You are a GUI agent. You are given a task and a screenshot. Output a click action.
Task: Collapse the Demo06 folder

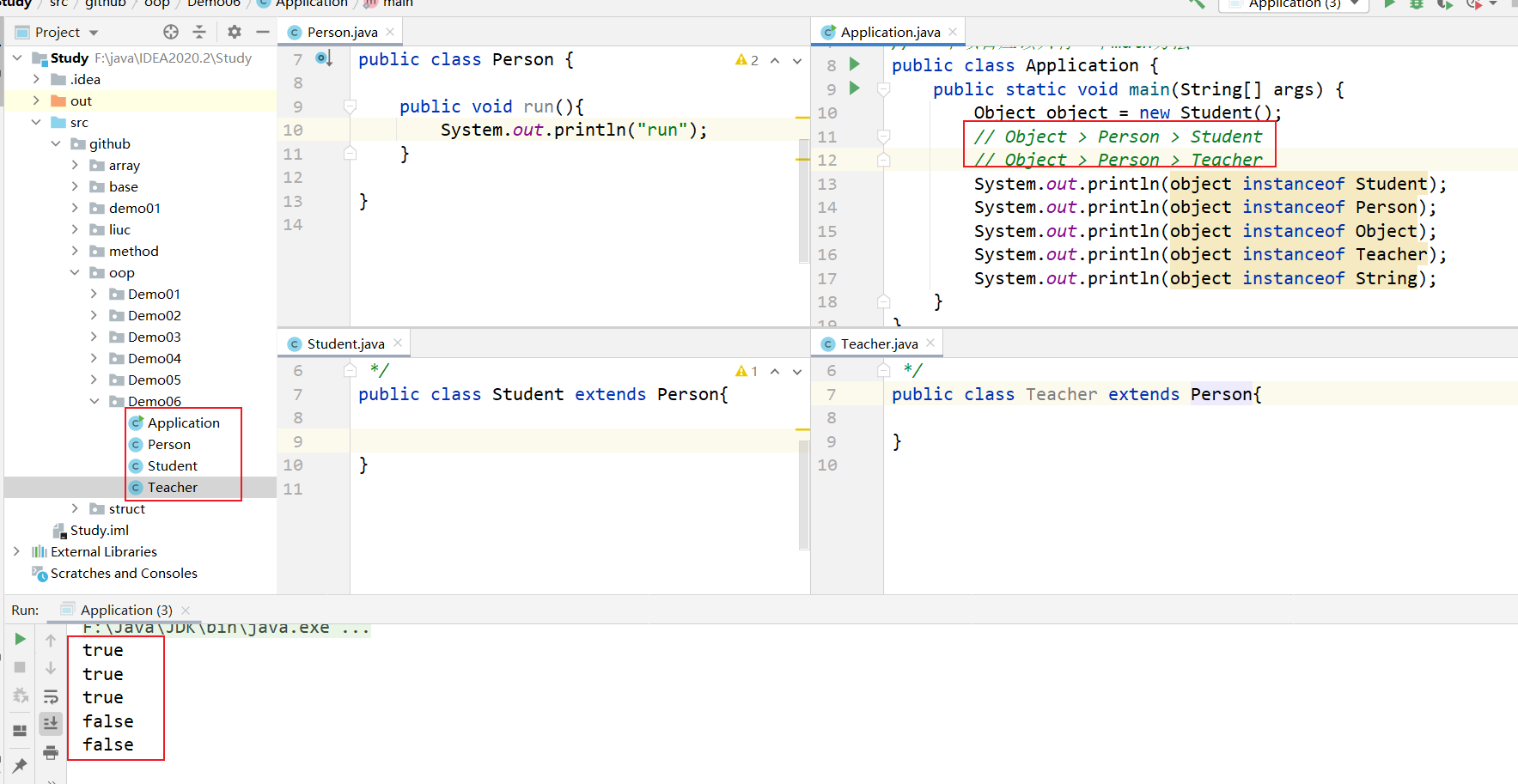(94, 401)
